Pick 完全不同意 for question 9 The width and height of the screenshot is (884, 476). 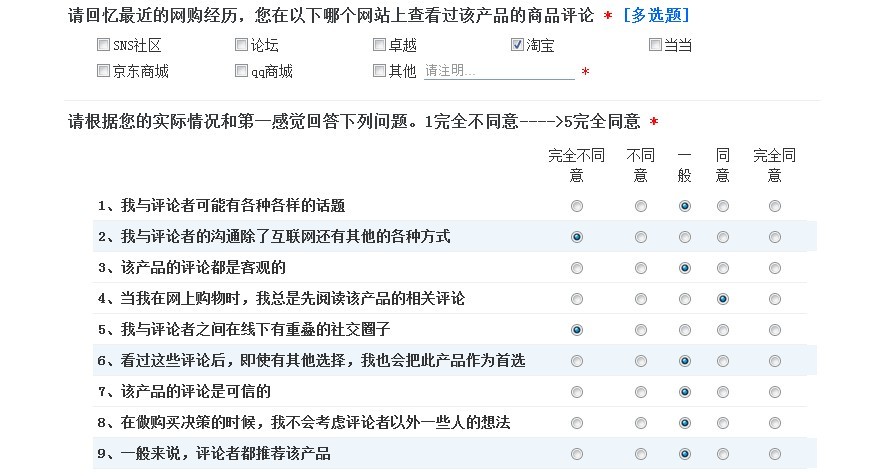[577, 454]
